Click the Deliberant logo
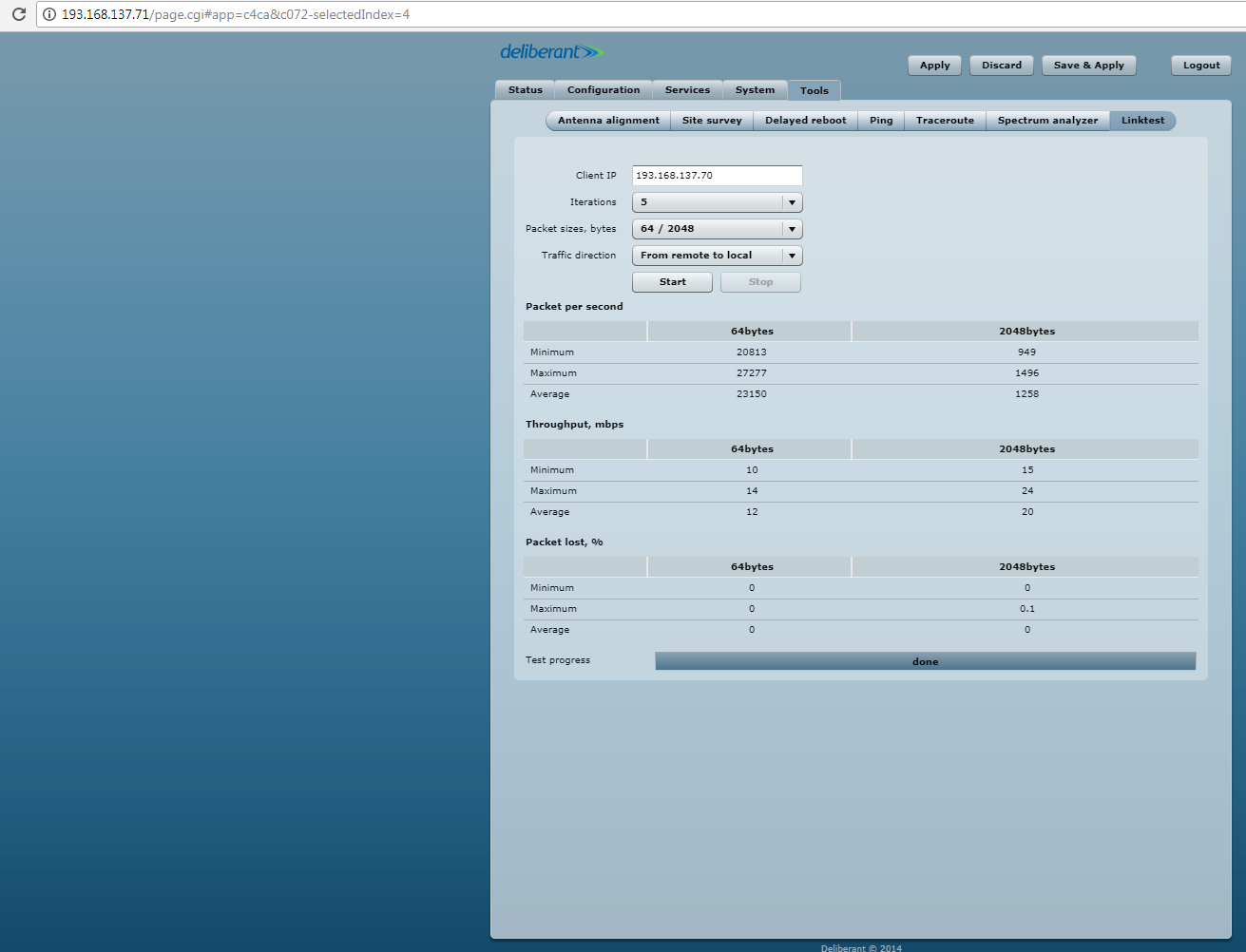This screenshot has height=952, width=1246. tap(551, 51)
